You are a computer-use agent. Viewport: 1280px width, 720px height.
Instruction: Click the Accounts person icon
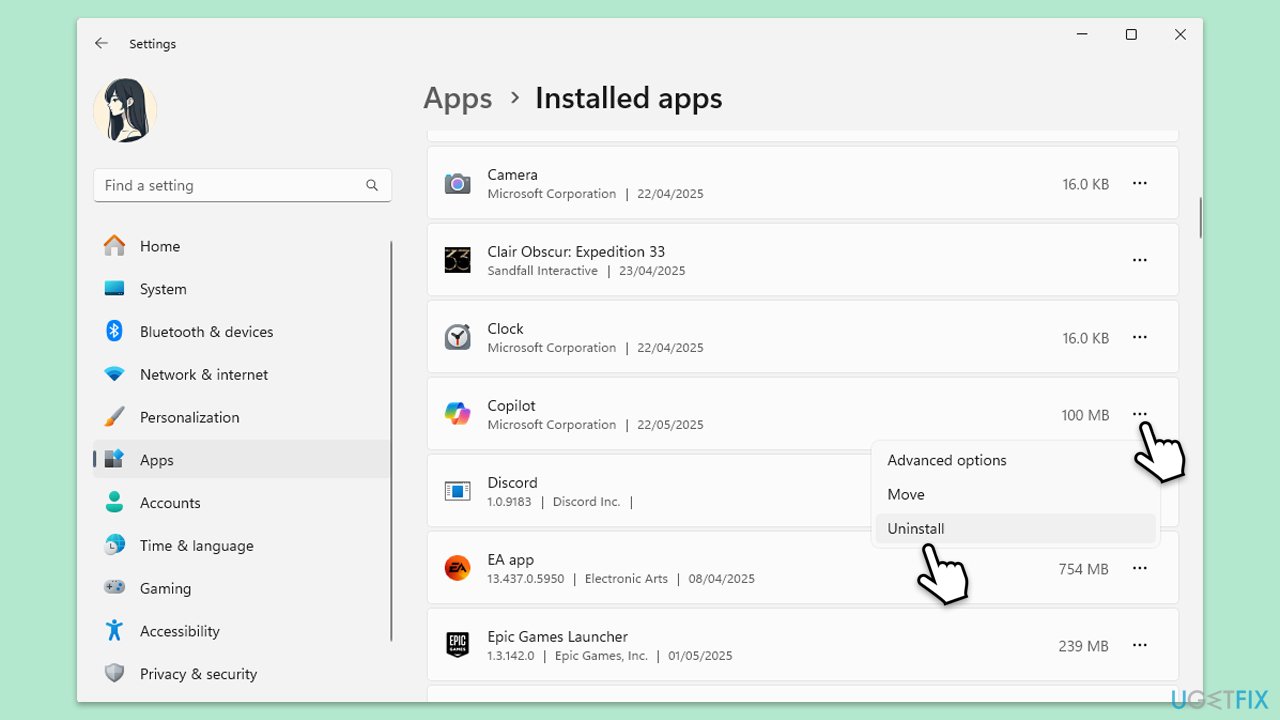[115, 503]
